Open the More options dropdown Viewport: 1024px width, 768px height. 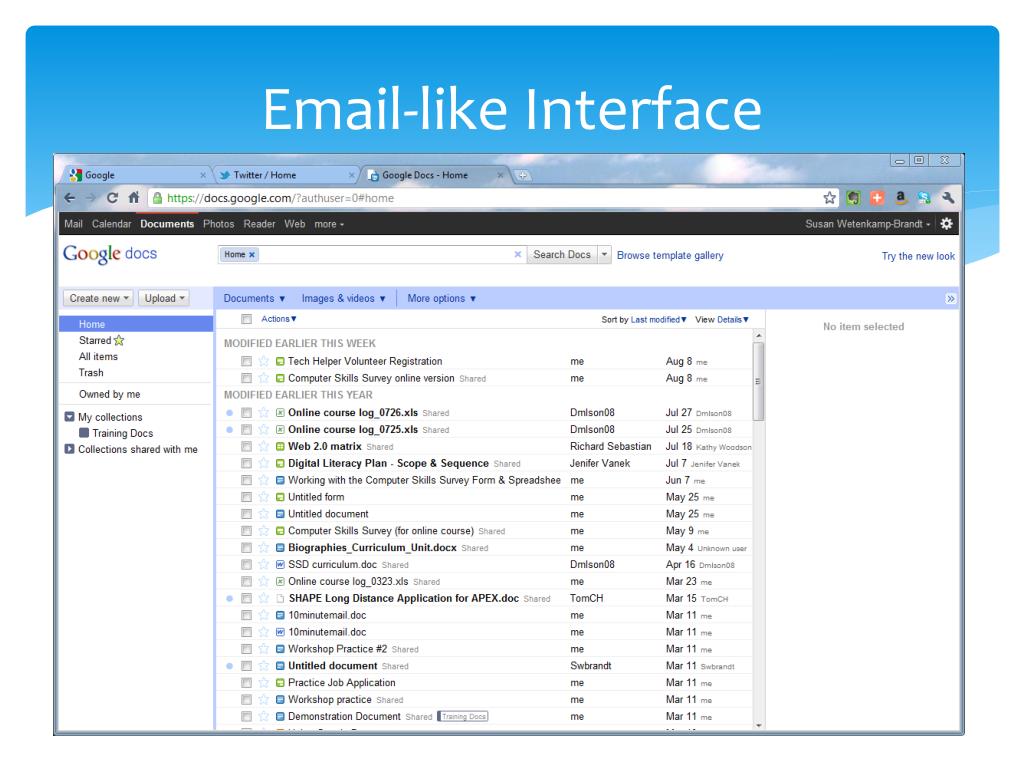point(441,298)
